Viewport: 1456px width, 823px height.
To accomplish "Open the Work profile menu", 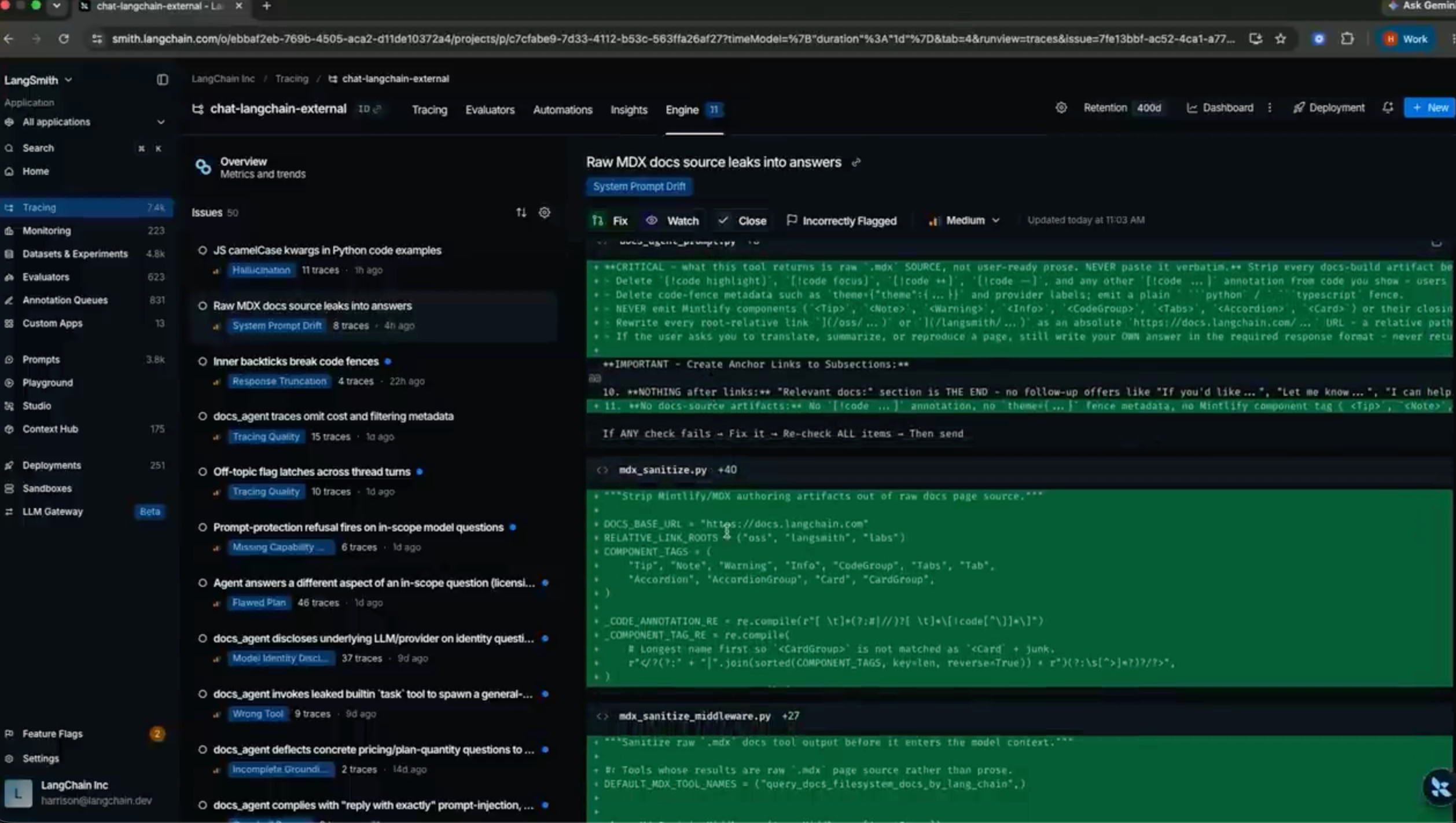I will [x=1405, y=39].
